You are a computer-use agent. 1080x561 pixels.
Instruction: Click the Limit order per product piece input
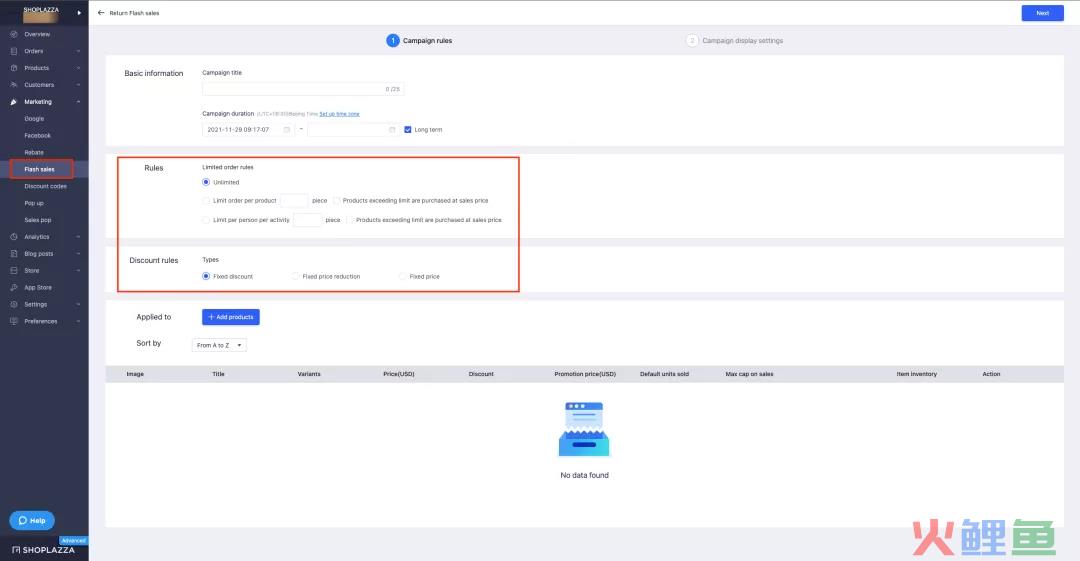[x=294, y=201]
